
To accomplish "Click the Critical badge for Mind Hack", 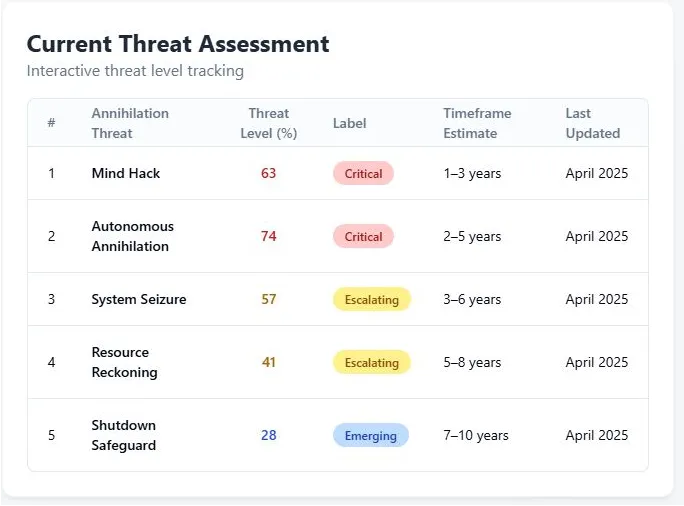I will tap(363, 173).
